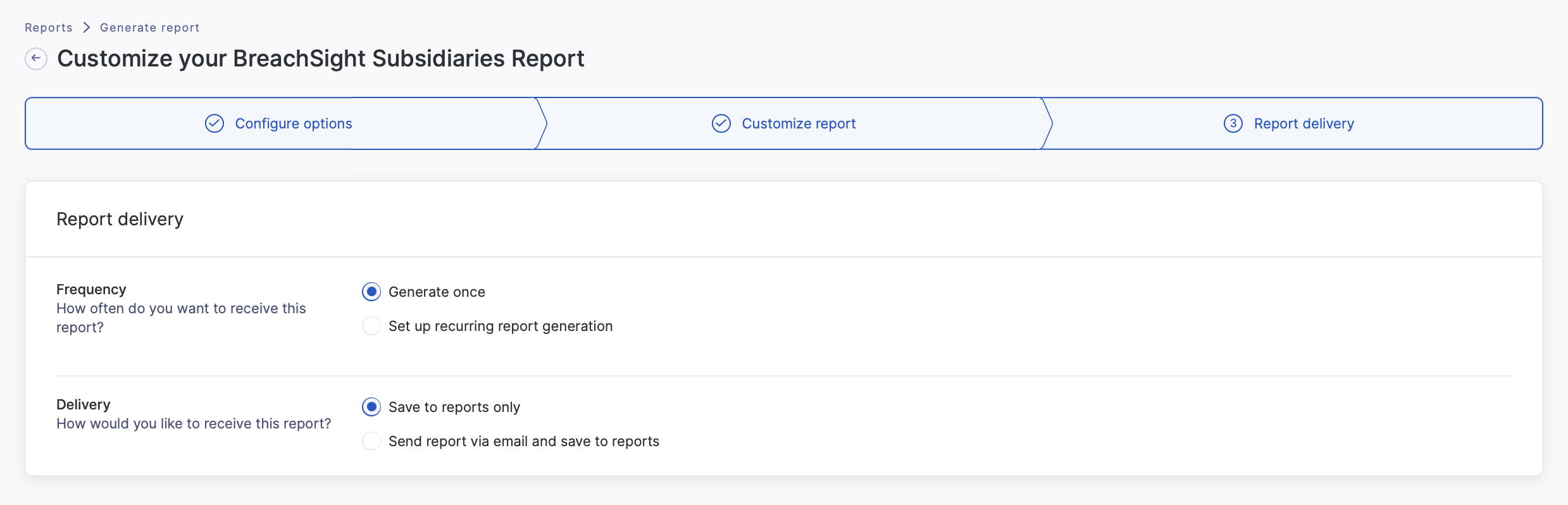Choose the Save to reports only radio button
Viewport: 1568px width, 505px height.
(371, 407)
